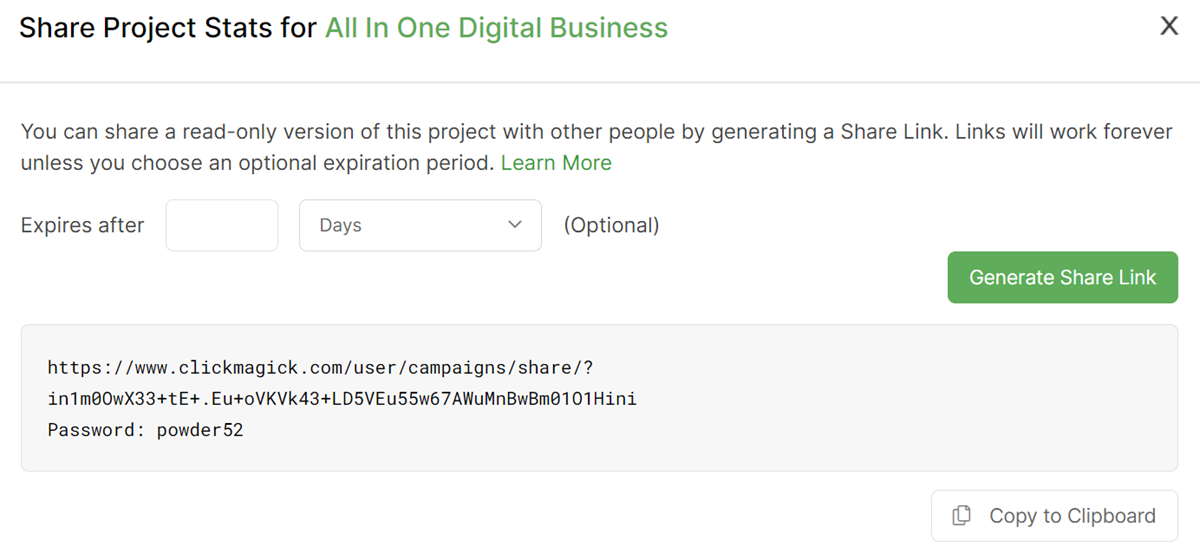Viewport: 1200px width, 560px height.
Task: Open the Days expiration unit selector
Action: click(x=420, y=225)
